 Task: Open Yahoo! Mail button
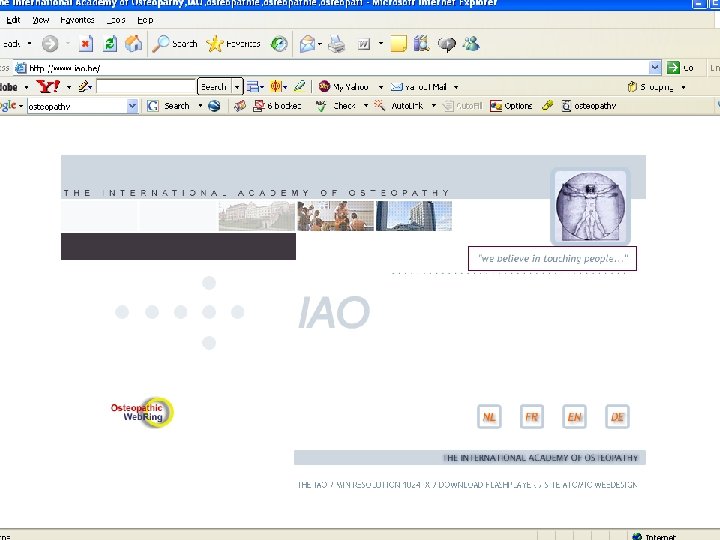(x=419, y=87)
